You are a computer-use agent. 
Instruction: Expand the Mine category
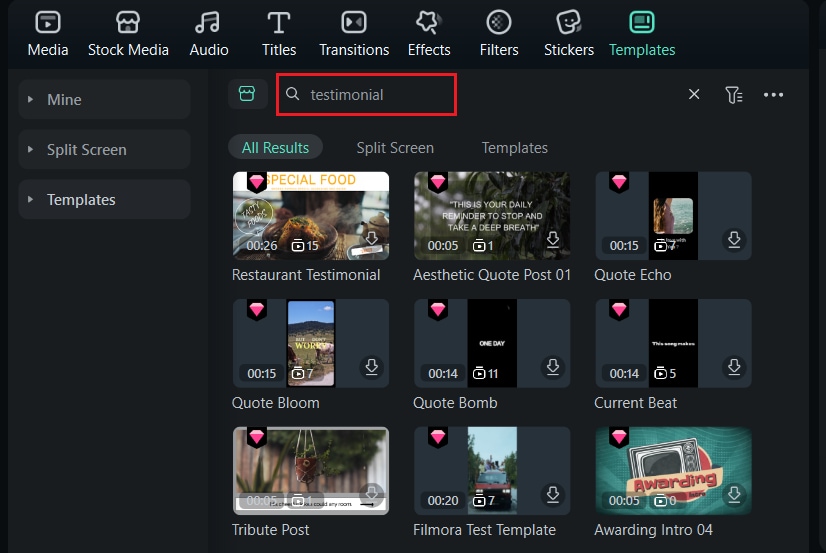pyautogui.click(x=104, y=99)
